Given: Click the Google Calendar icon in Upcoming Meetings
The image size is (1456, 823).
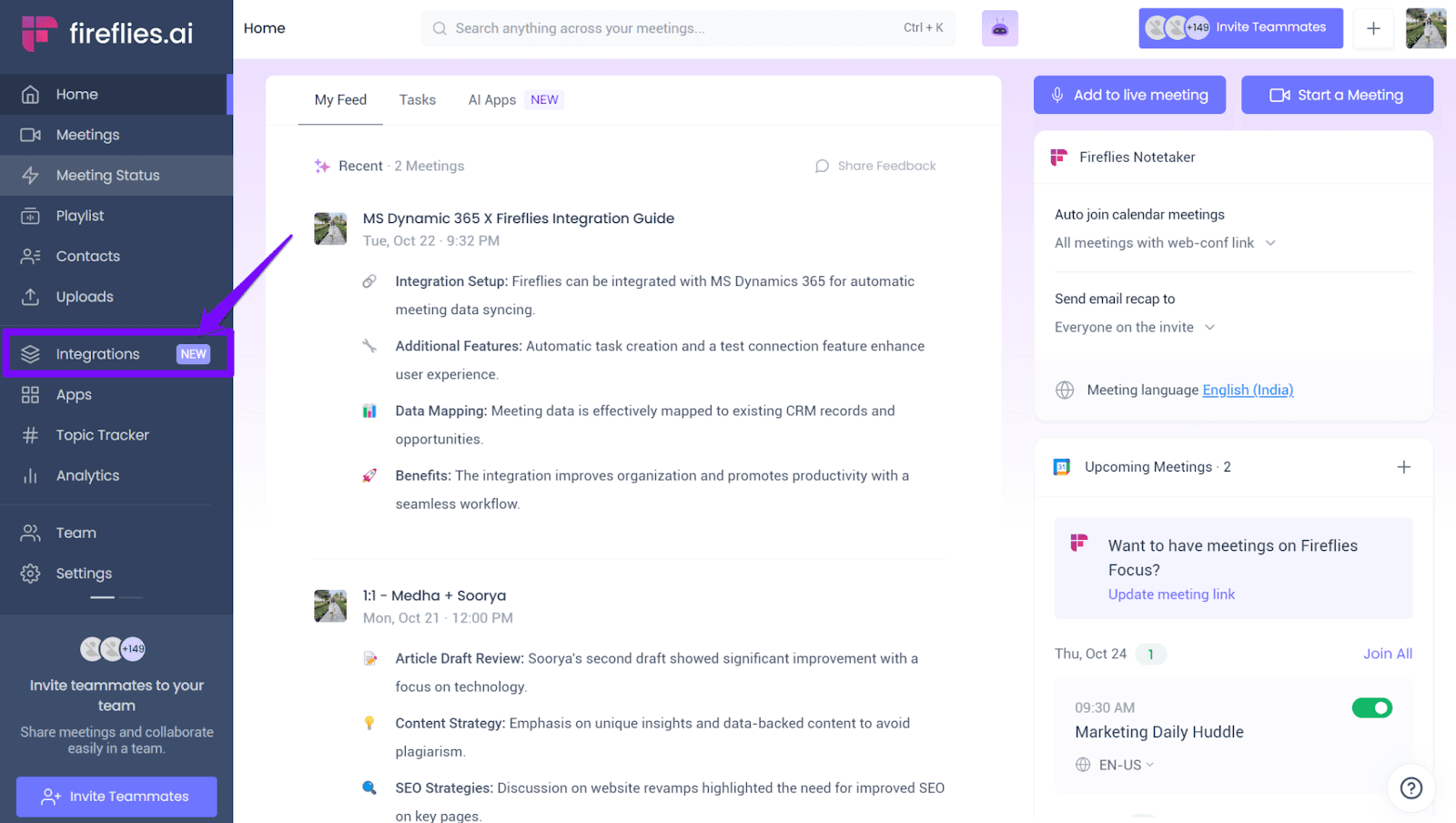Looking at the screenshot, I should click(1062, 467).
